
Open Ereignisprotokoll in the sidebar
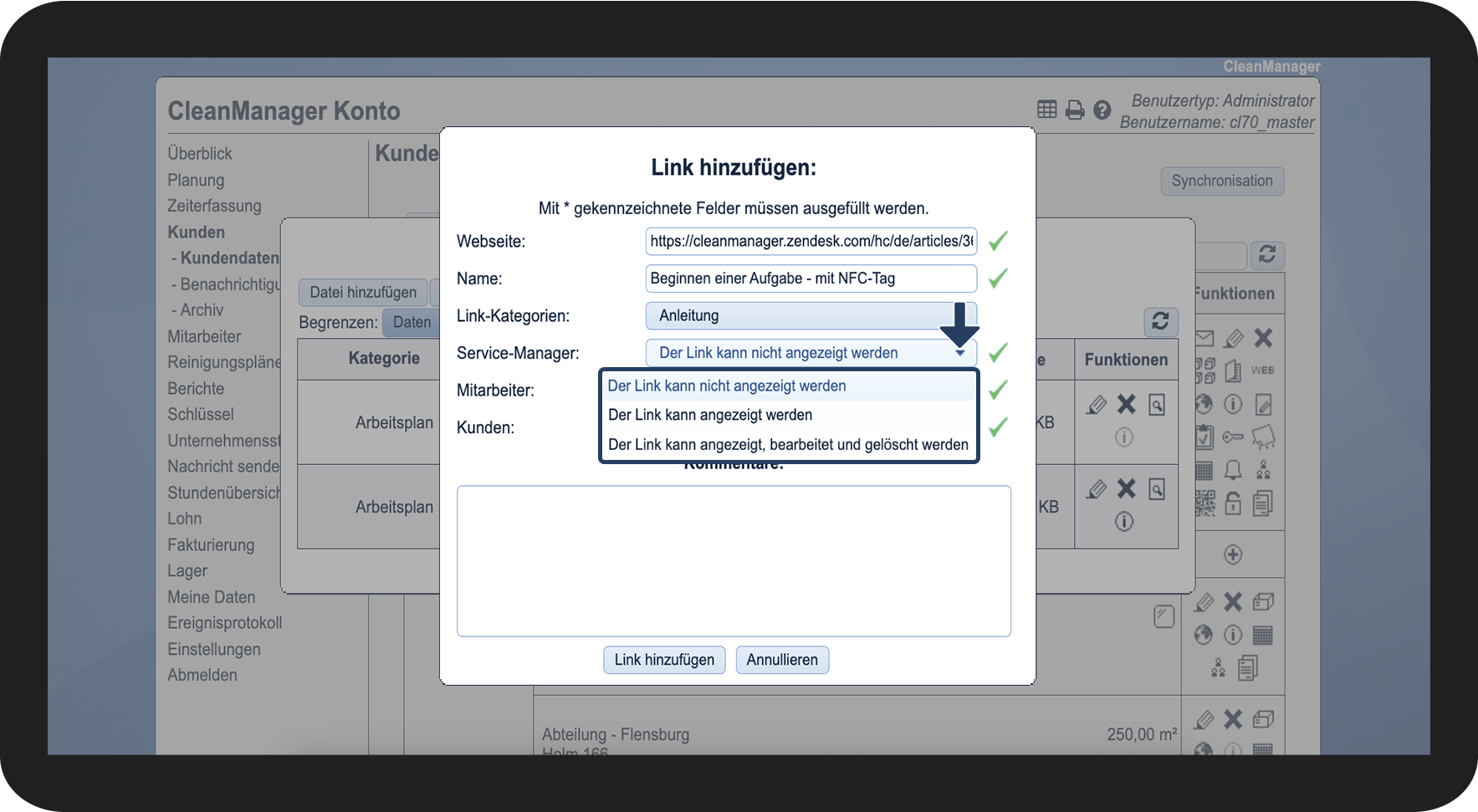pos(225,623)
